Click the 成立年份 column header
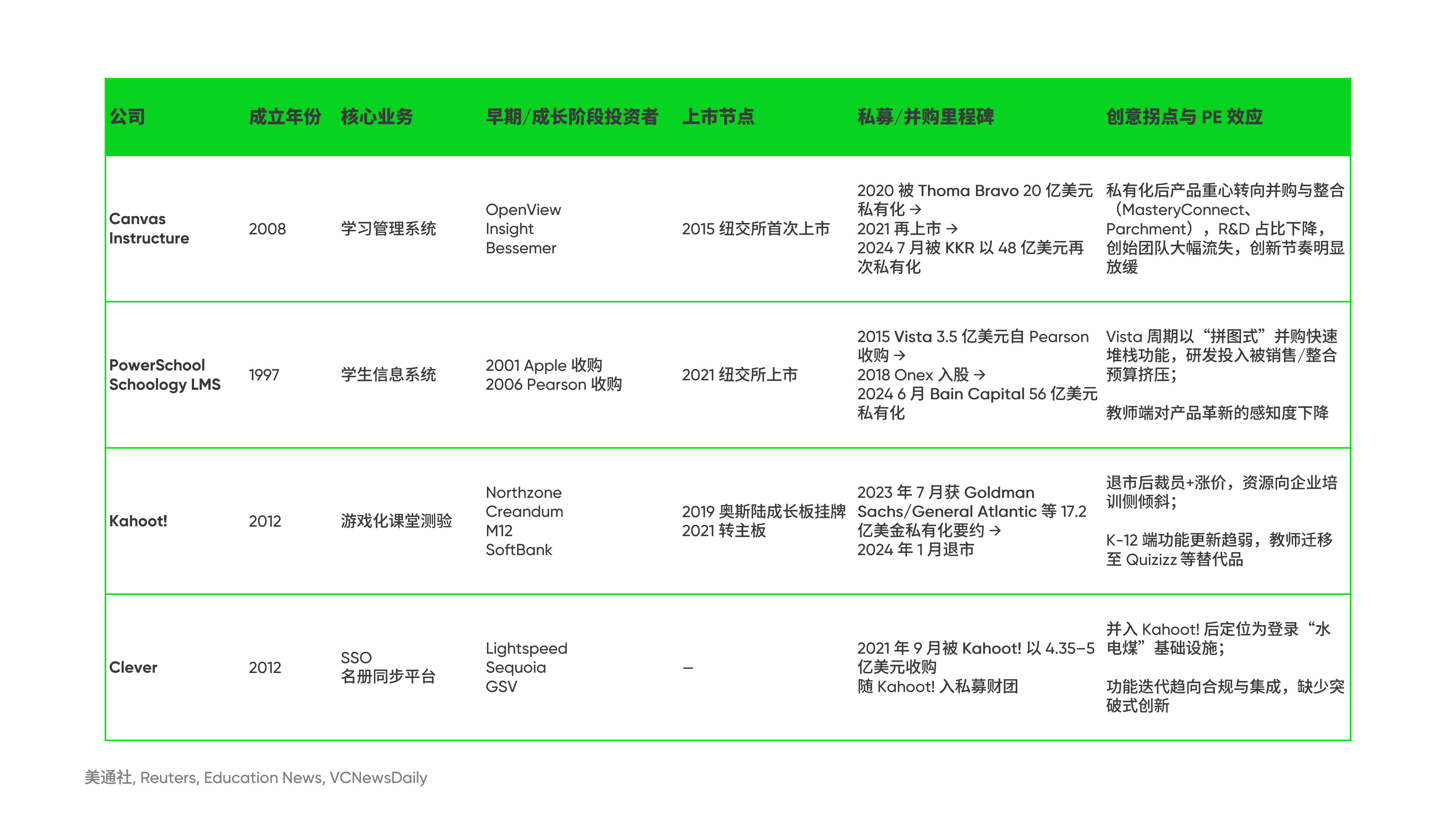 (x=285, y=117)
